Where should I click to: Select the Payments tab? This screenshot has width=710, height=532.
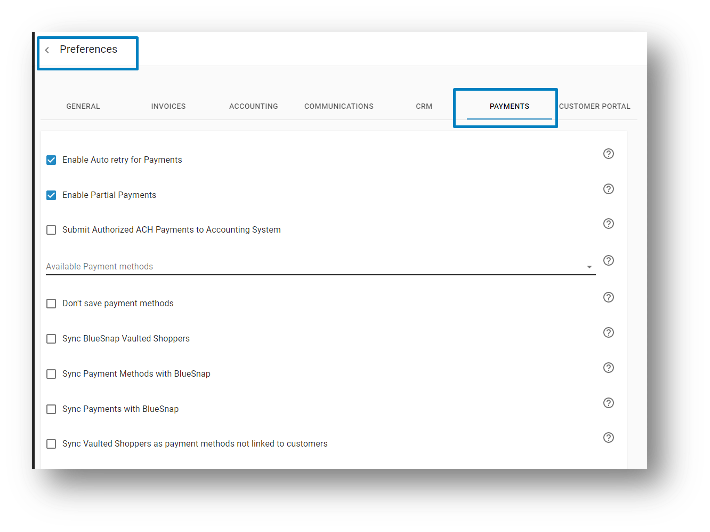tap(509, 106)
